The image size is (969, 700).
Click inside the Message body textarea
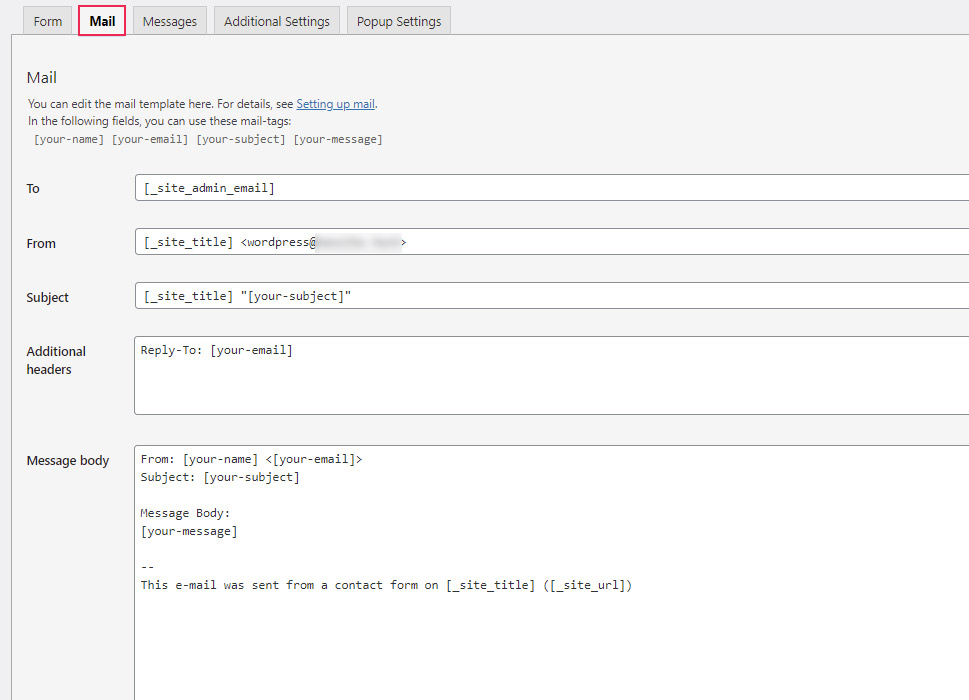[550, 620]
